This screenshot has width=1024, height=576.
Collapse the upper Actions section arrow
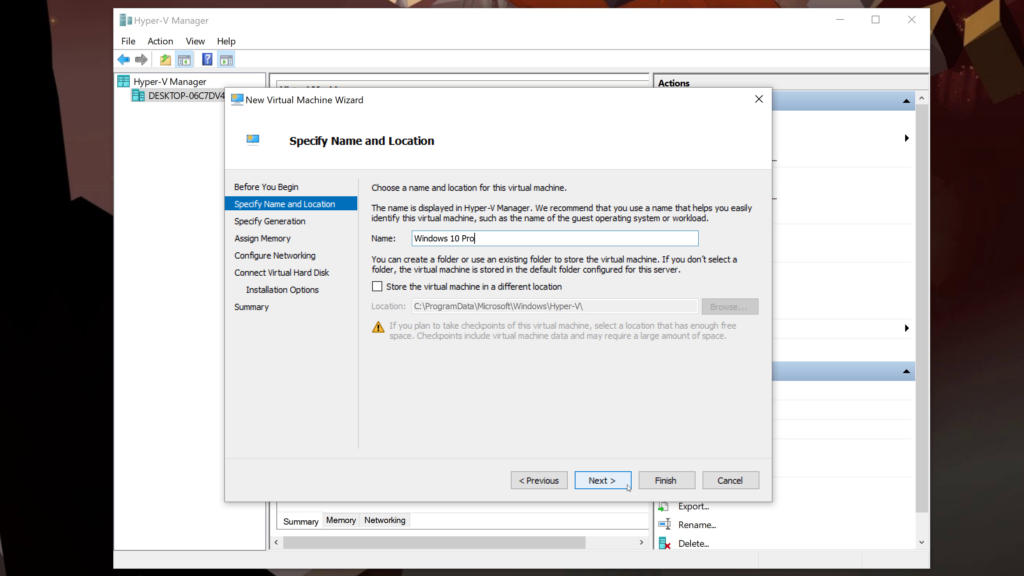tap(906, 101)
